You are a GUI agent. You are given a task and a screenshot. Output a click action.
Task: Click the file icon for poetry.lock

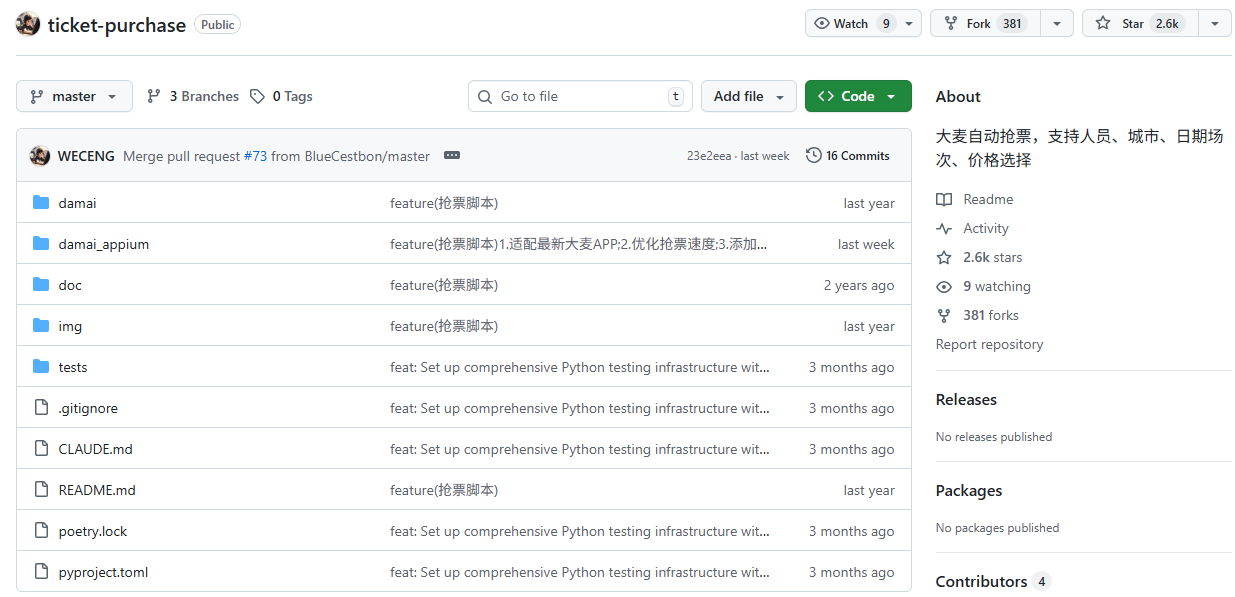pos(41,531)
